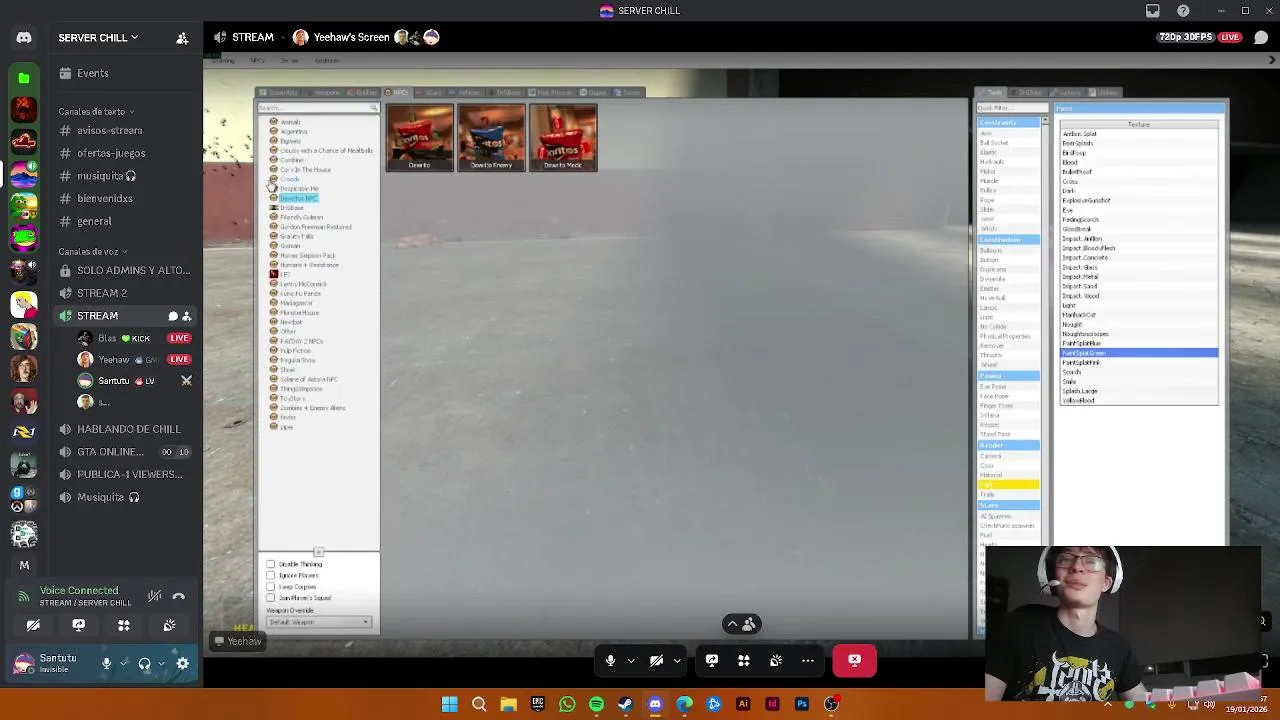
Task: Open microphone options arrow in user panel
Action: point(123,663)
